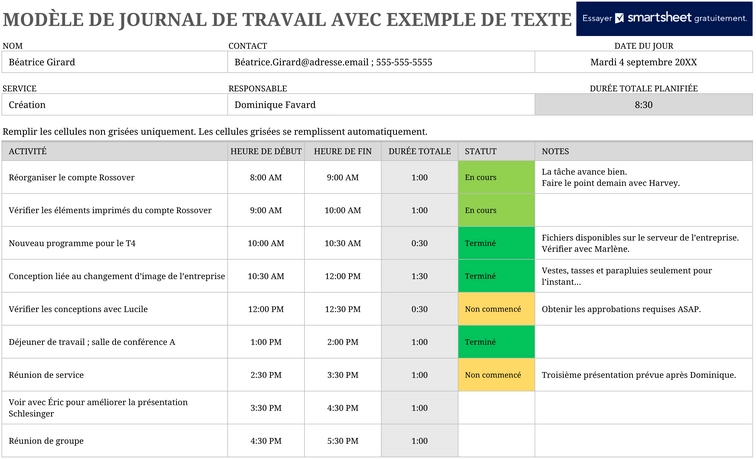The image size is (756, 459).
Task: Click Non commencé status for Réunion de service row
Action: [496, 375]
